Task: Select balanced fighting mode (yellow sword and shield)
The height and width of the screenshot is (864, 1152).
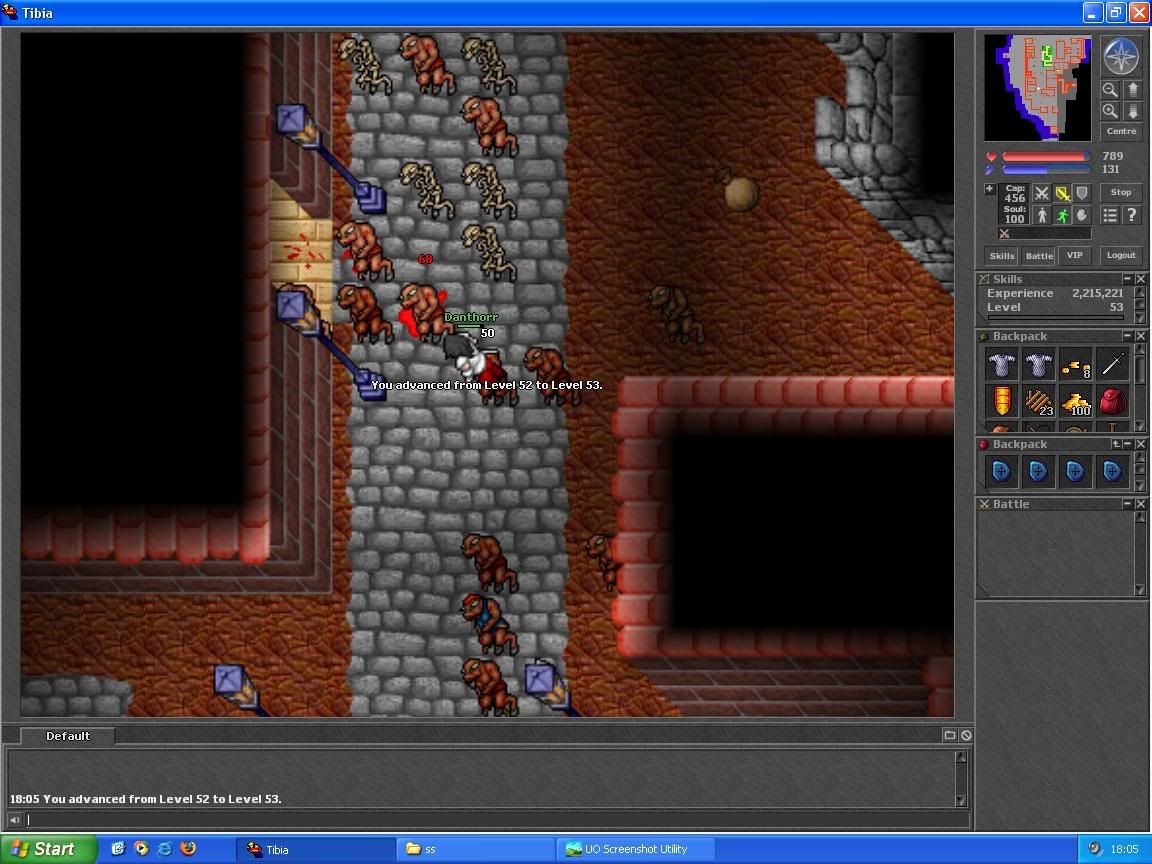Action: point(1062,193)
